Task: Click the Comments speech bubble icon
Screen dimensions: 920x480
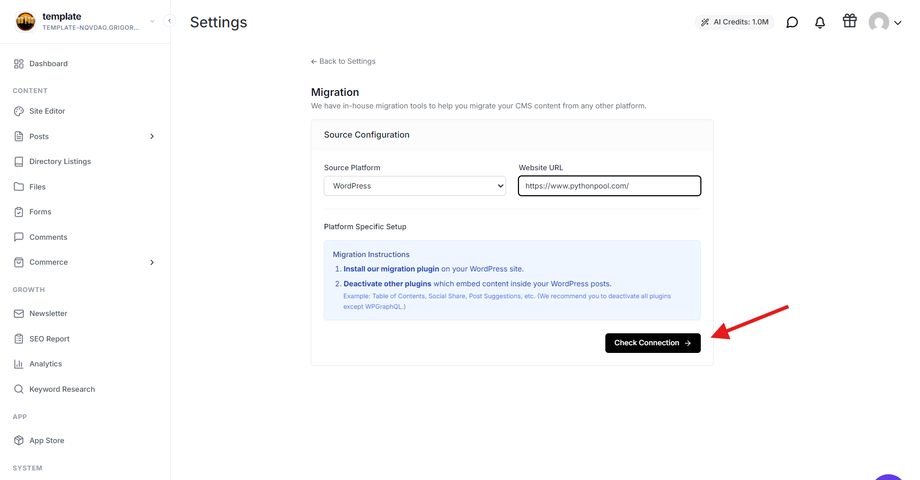Action: pyautogui.click(x=19, y=237)
